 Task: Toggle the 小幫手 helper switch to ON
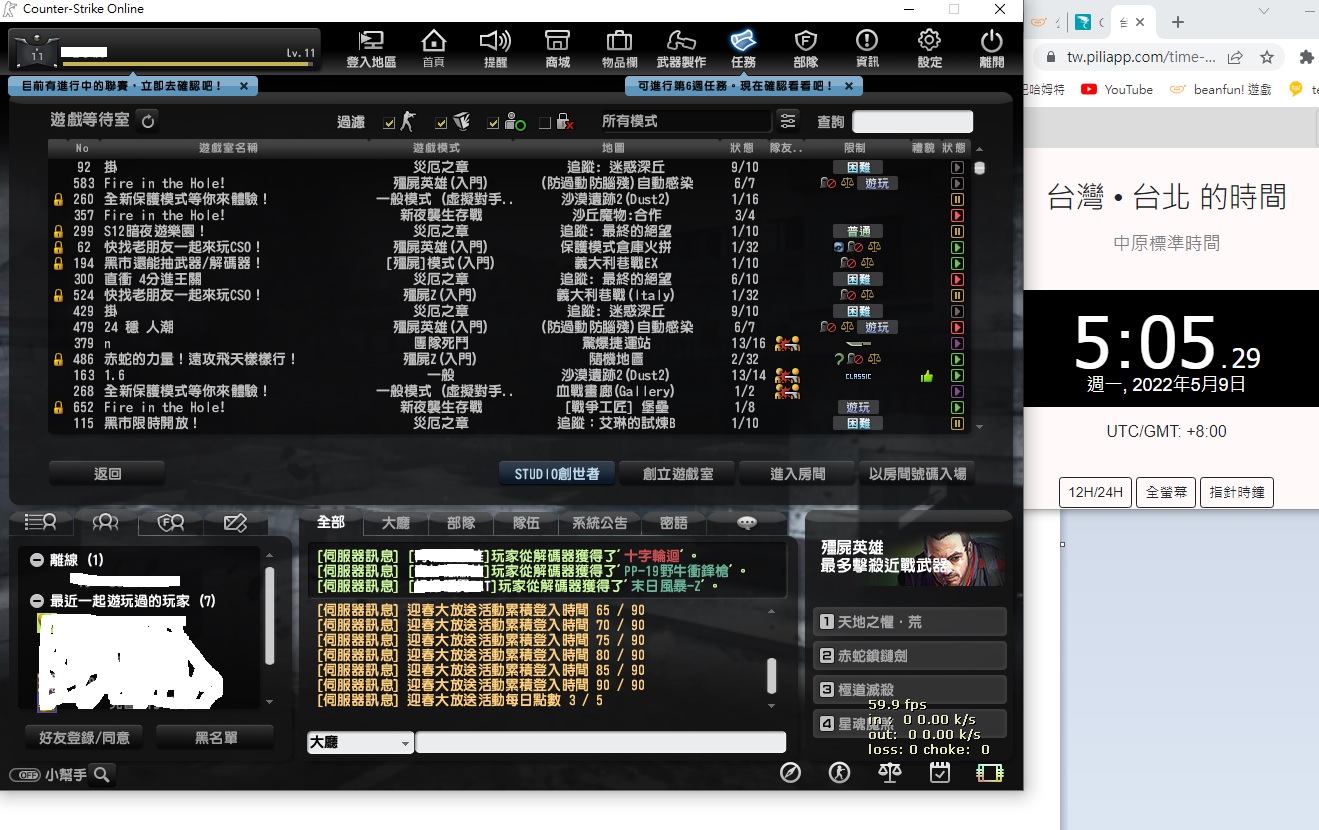point(25,774)
